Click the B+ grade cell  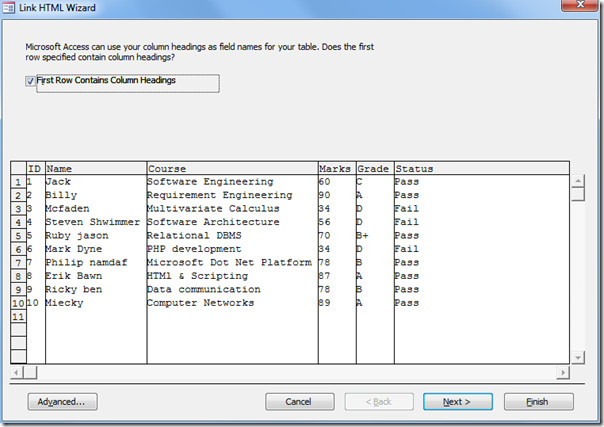(x=375, y=236)
